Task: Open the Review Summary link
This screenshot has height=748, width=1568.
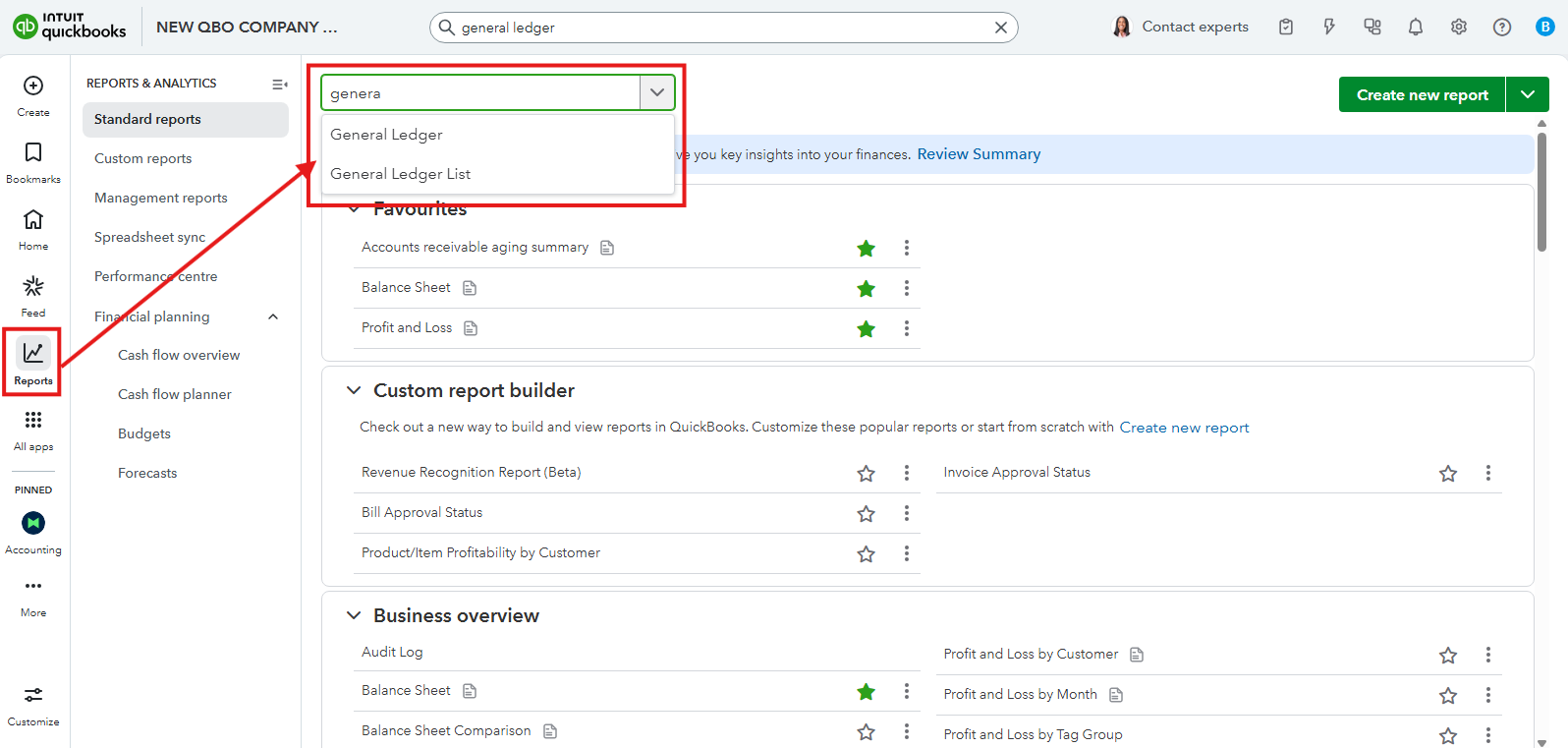Action: point(979,154)
